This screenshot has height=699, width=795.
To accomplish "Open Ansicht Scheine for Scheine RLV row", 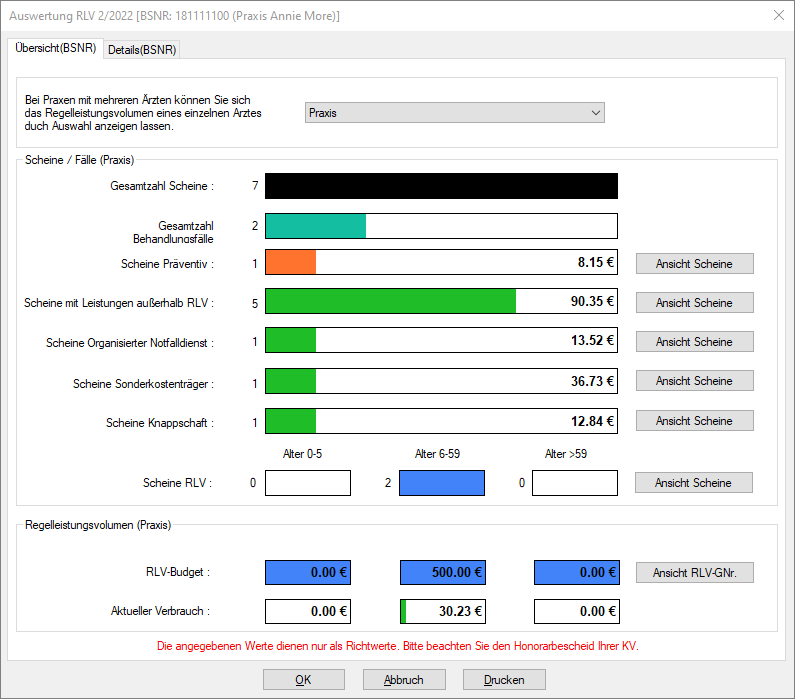I will [x=693, y=483].
